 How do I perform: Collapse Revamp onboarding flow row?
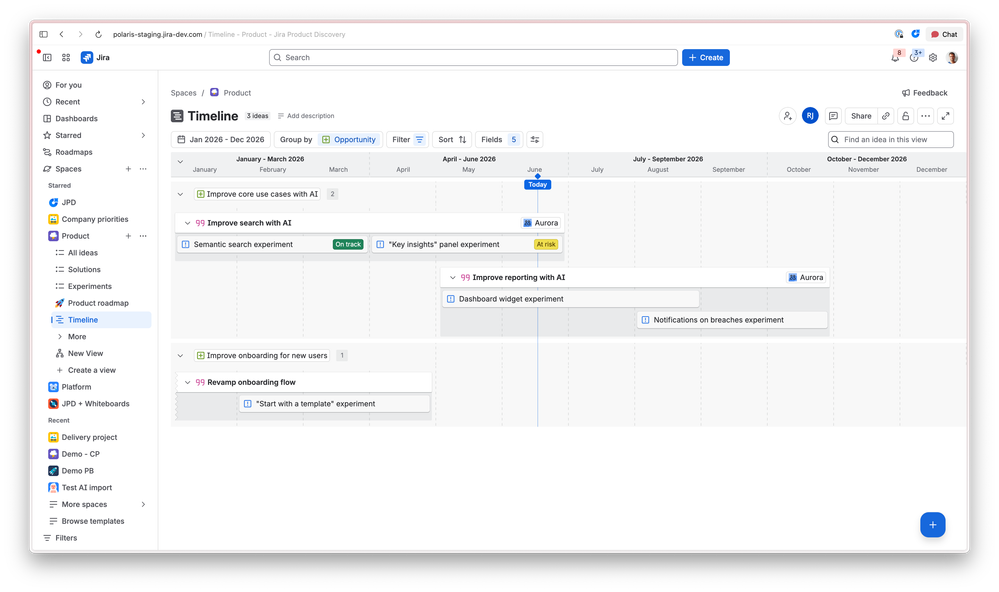click(x=187, y=382)
